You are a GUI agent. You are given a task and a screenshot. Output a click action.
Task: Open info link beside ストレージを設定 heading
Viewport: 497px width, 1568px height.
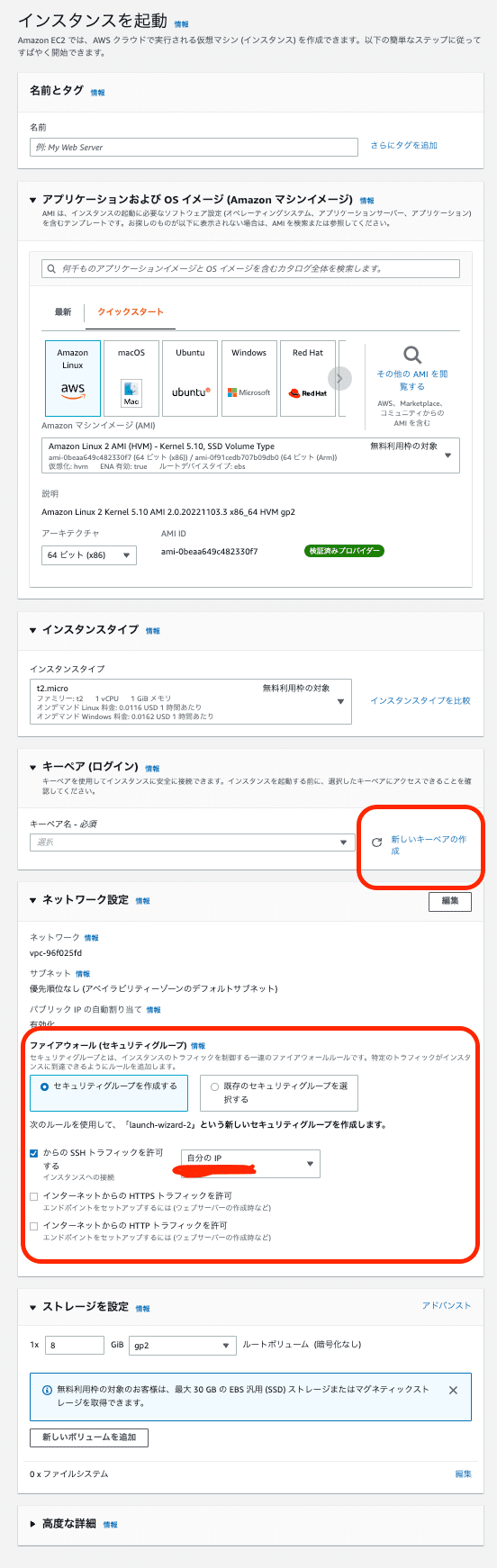142,1308
